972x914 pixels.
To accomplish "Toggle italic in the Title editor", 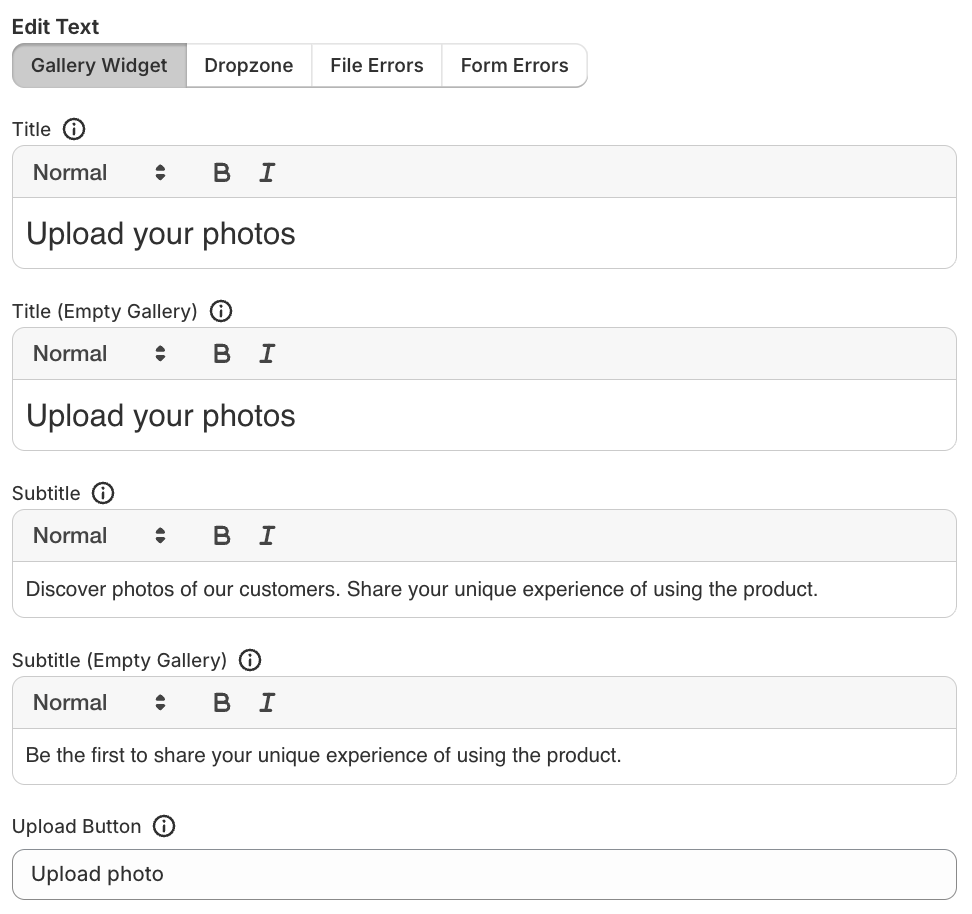I will click(266, 172).
